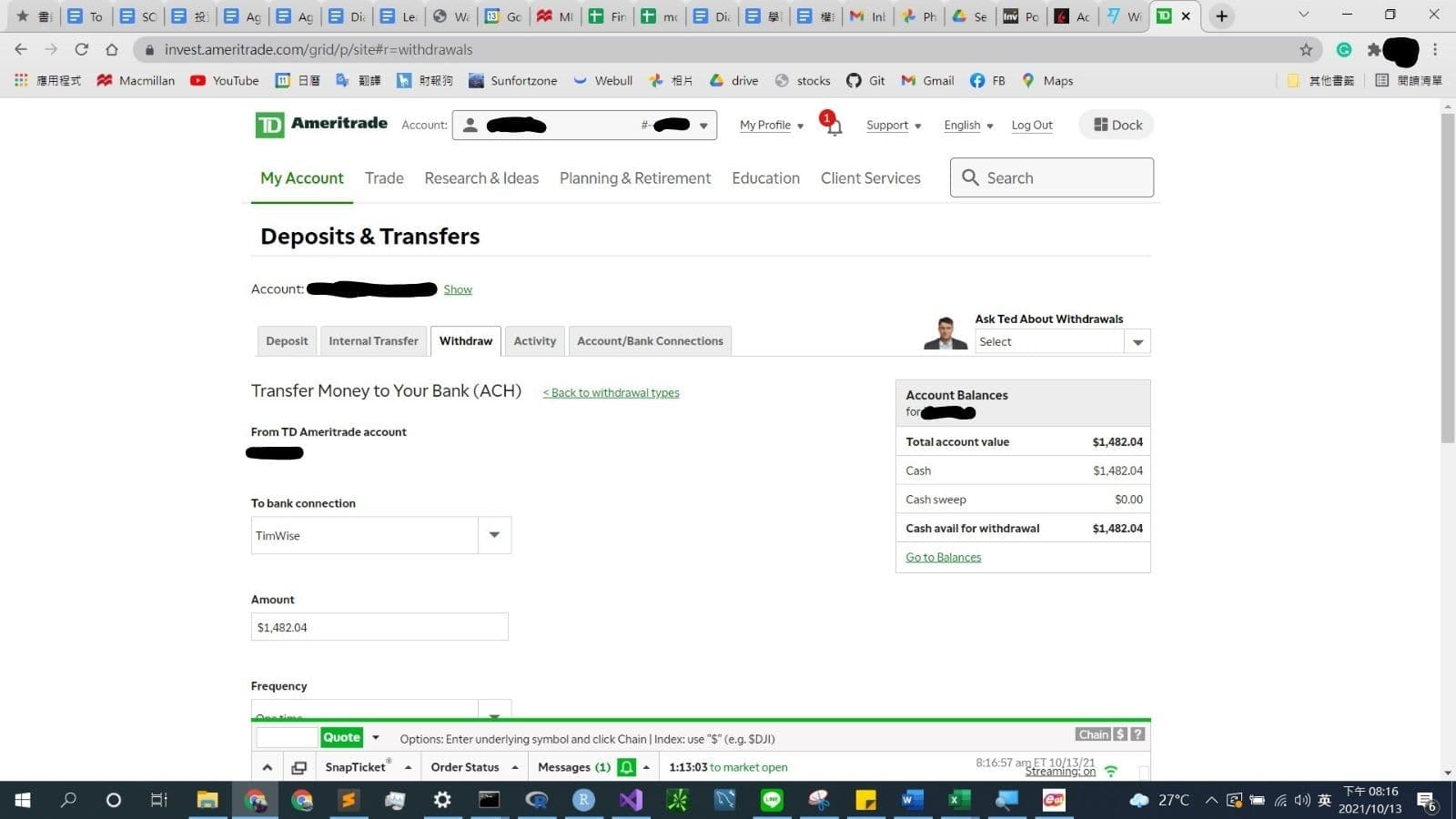Screen dimensions: 1456x819
Task: Pop out the SnapTicket window icon
Action: (x=298, y=767)
